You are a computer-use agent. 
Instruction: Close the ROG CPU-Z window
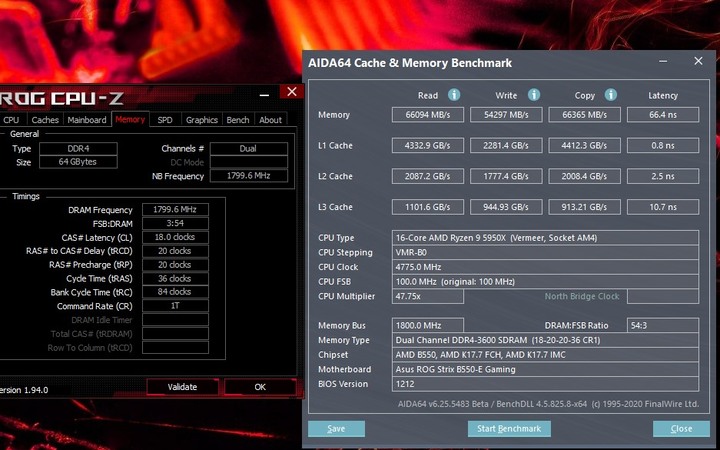click(292, 91)
